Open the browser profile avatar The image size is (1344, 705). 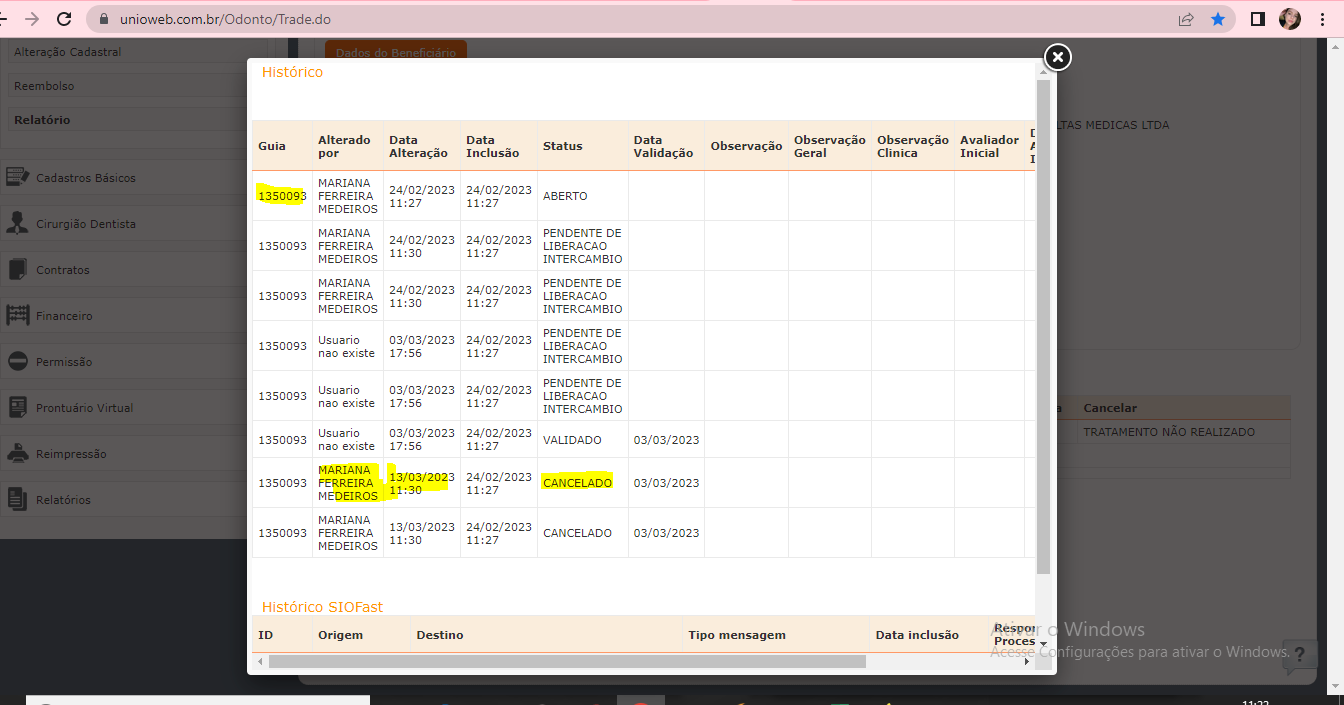point(1290,19)
